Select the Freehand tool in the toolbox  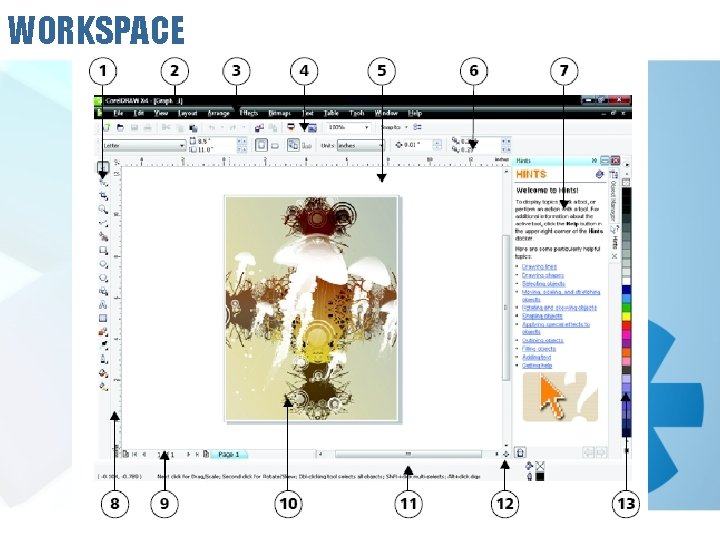click(104, 224)
